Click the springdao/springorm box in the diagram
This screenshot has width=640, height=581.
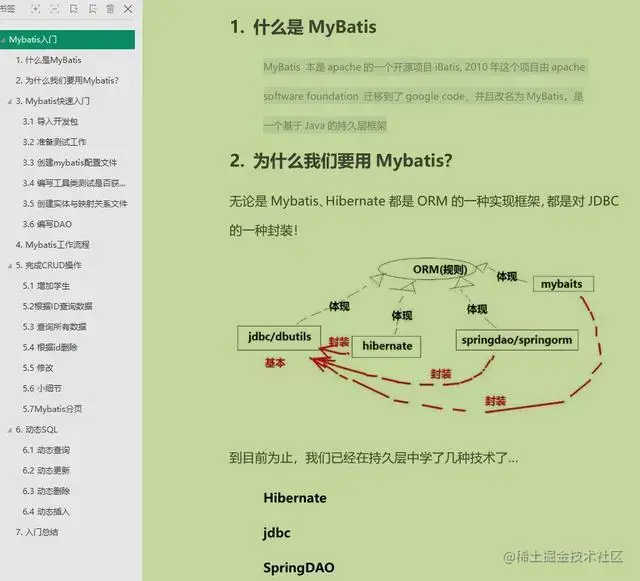(517, 340)
